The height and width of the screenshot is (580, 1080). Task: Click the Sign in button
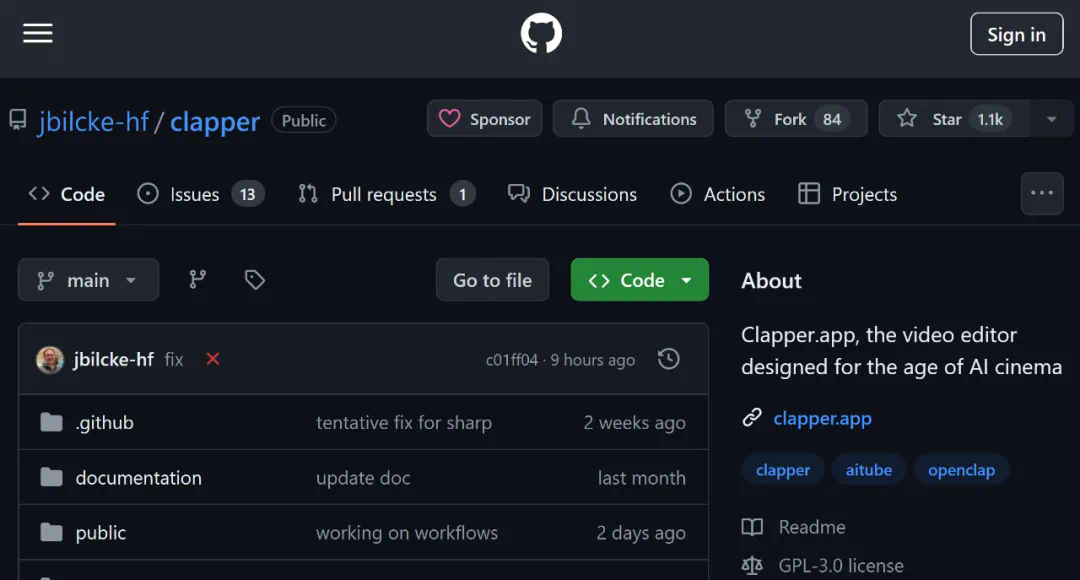[x=1016, y=34]
